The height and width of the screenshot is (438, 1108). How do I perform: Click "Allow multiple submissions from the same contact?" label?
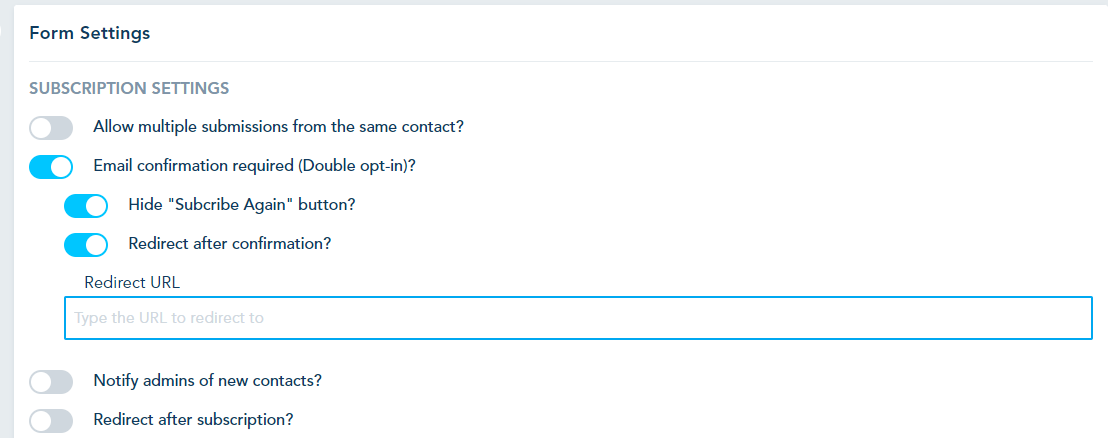click(x=278, y=127)
